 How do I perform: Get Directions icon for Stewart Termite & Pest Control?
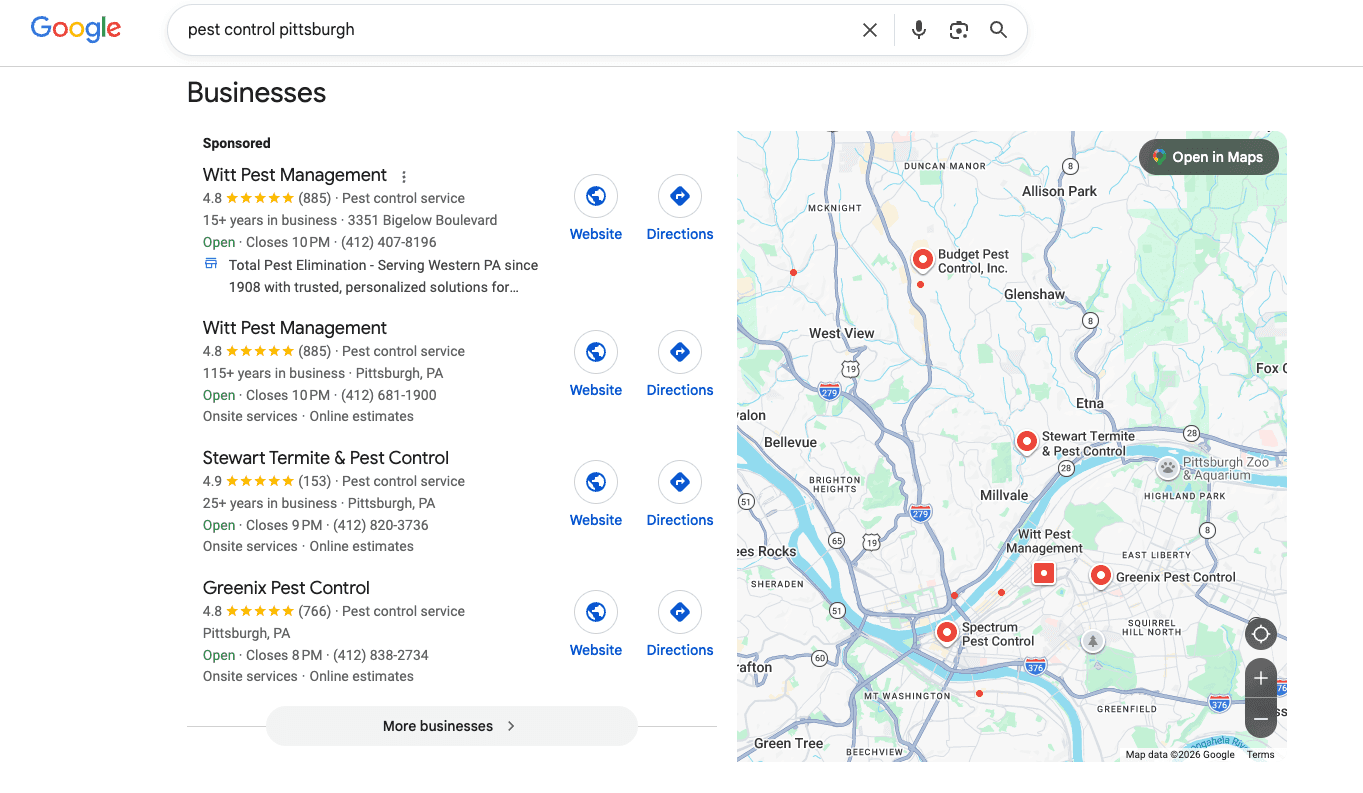[680, 482]
